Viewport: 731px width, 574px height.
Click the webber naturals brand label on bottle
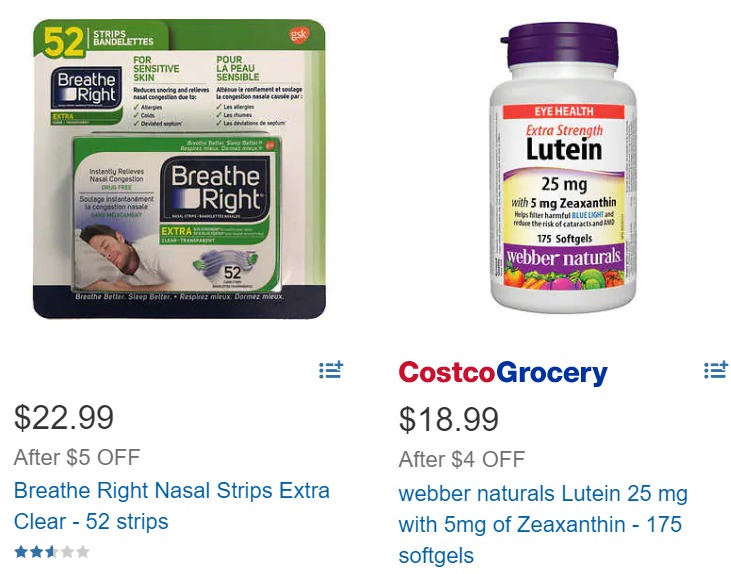point(564,257)
